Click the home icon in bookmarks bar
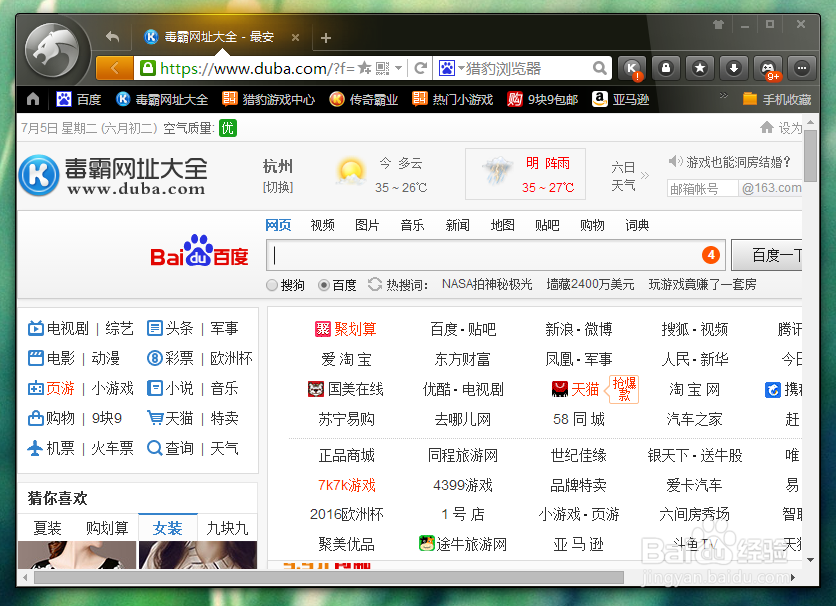Screen dimensions: 836x606 [x=33, y=99]
